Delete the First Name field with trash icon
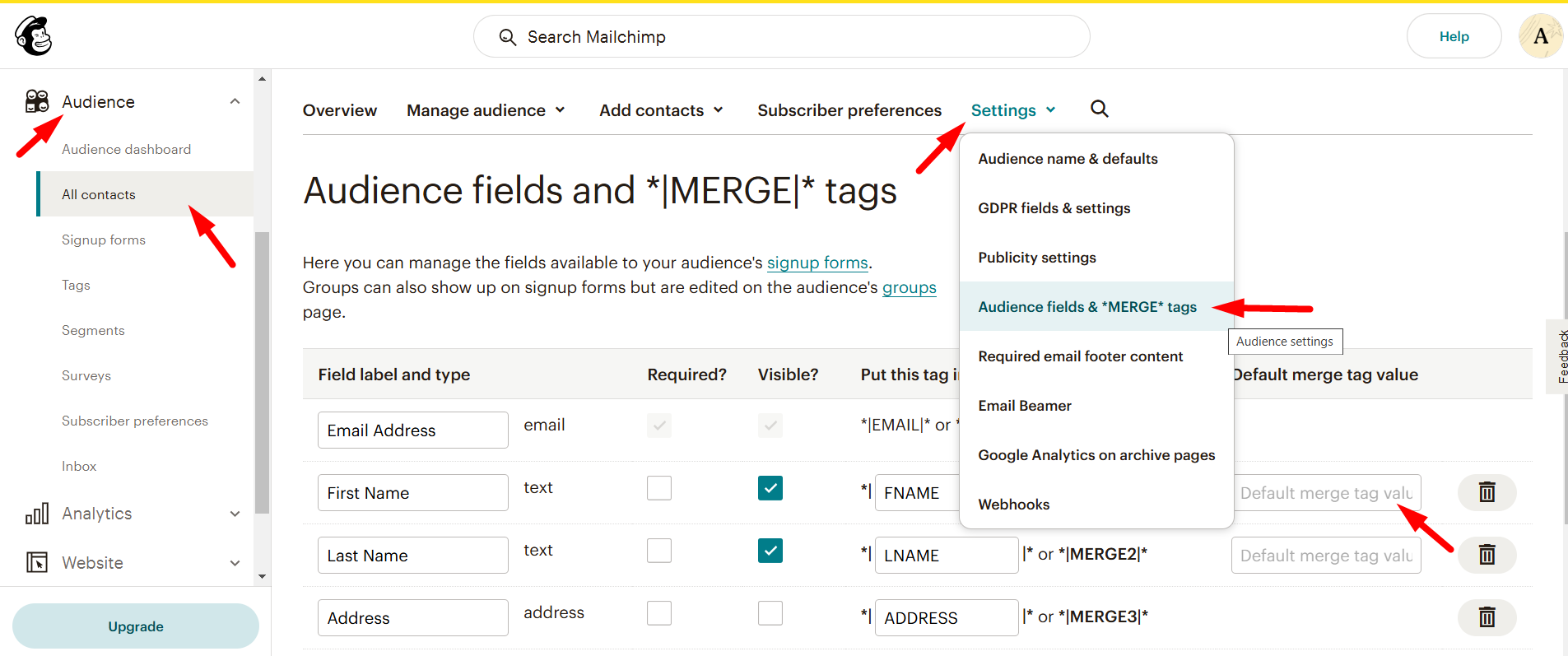The width and height of the screenshot is (1568, 656). pos(1487,492)
